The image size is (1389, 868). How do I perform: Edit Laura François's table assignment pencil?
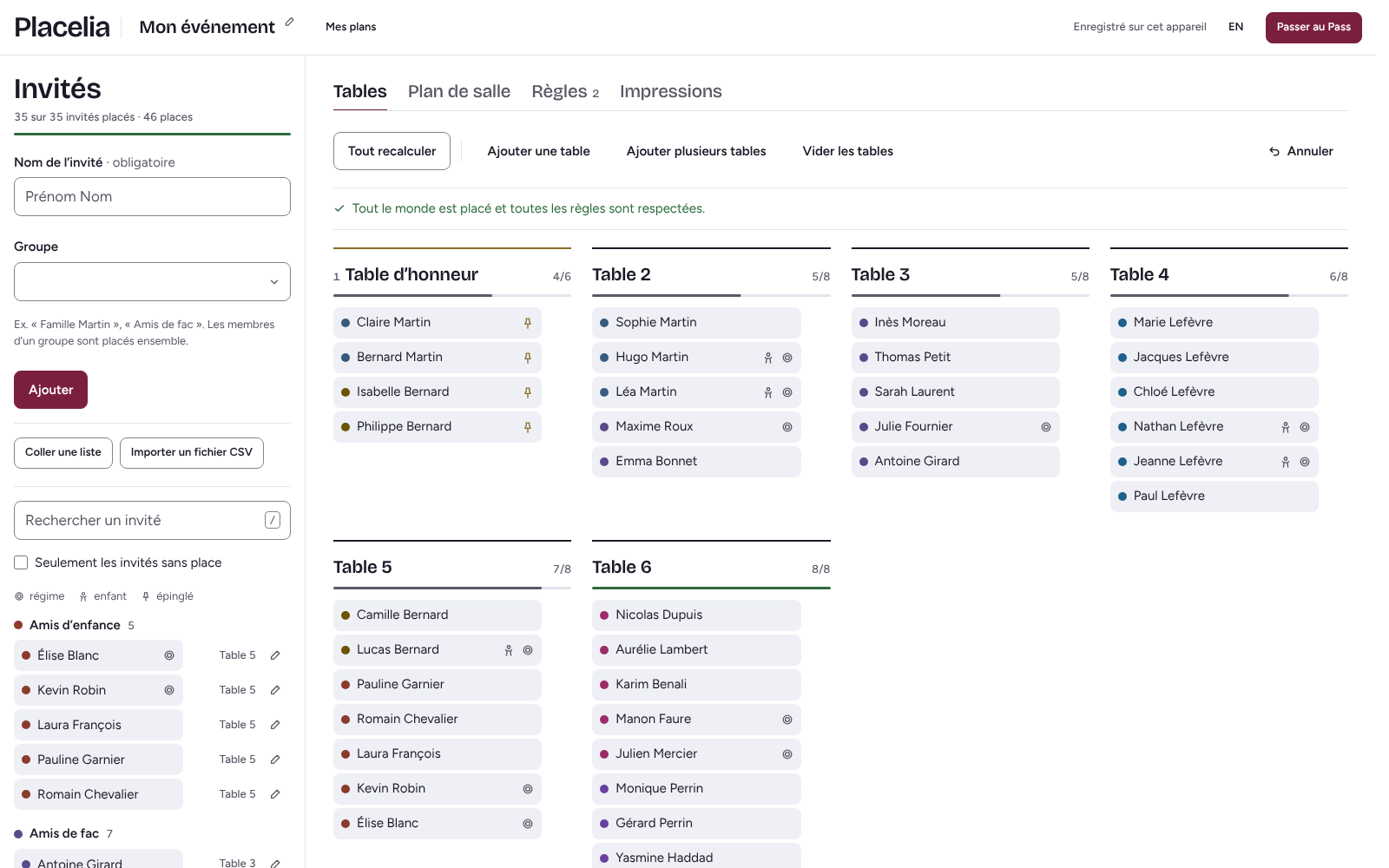pyautogui.click(x=275, y=725)
